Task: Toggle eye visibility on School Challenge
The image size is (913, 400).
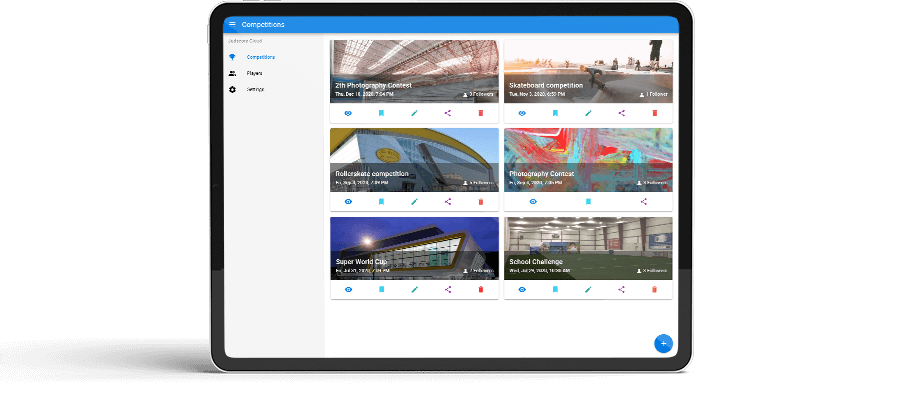Action: (521, 289)
